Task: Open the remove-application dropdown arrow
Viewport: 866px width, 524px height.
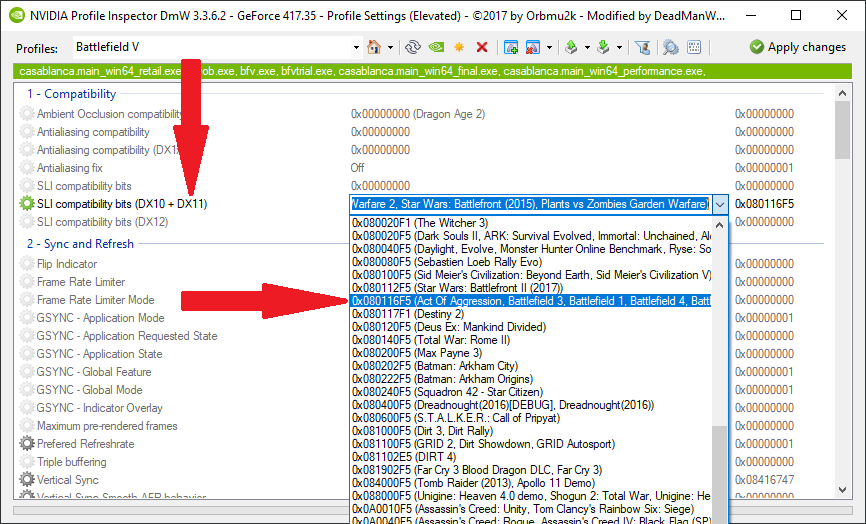Action: [549, 47]
